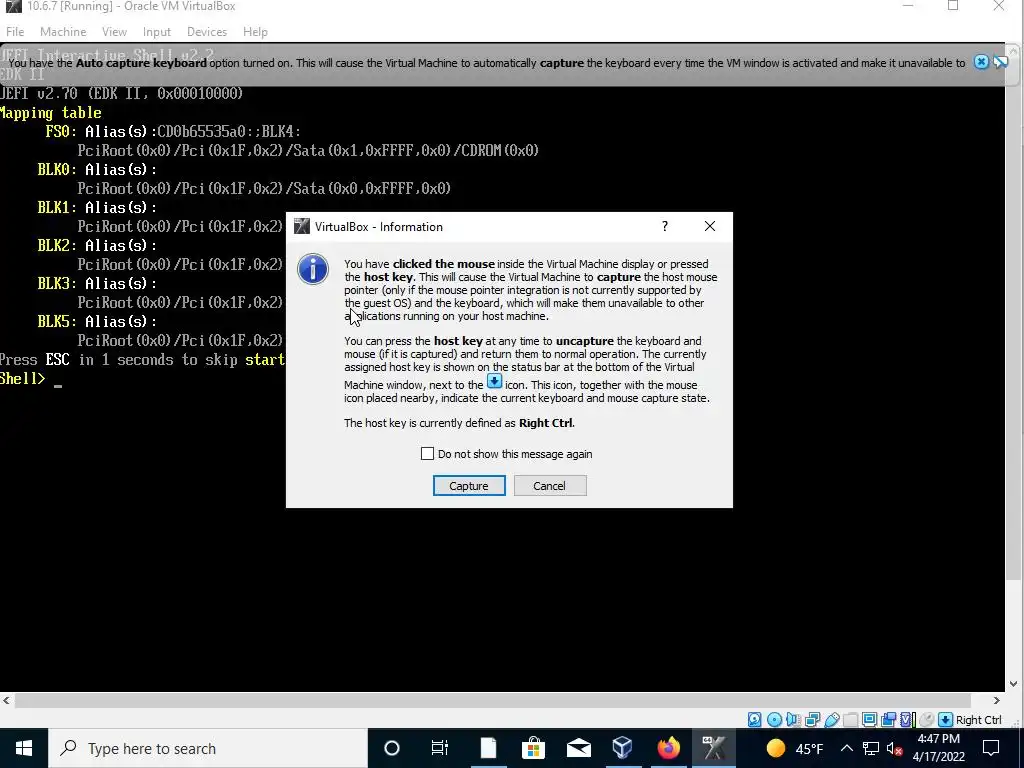Open Task View on the taskbar
Screen dimensions: 1024x768
pos(440,748)
